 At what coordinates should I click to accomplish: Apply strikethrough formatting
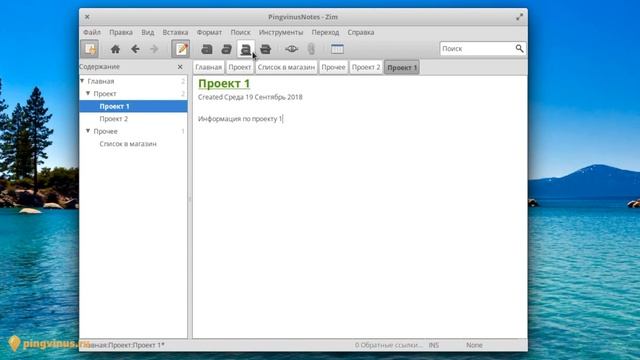click(265, 49)
